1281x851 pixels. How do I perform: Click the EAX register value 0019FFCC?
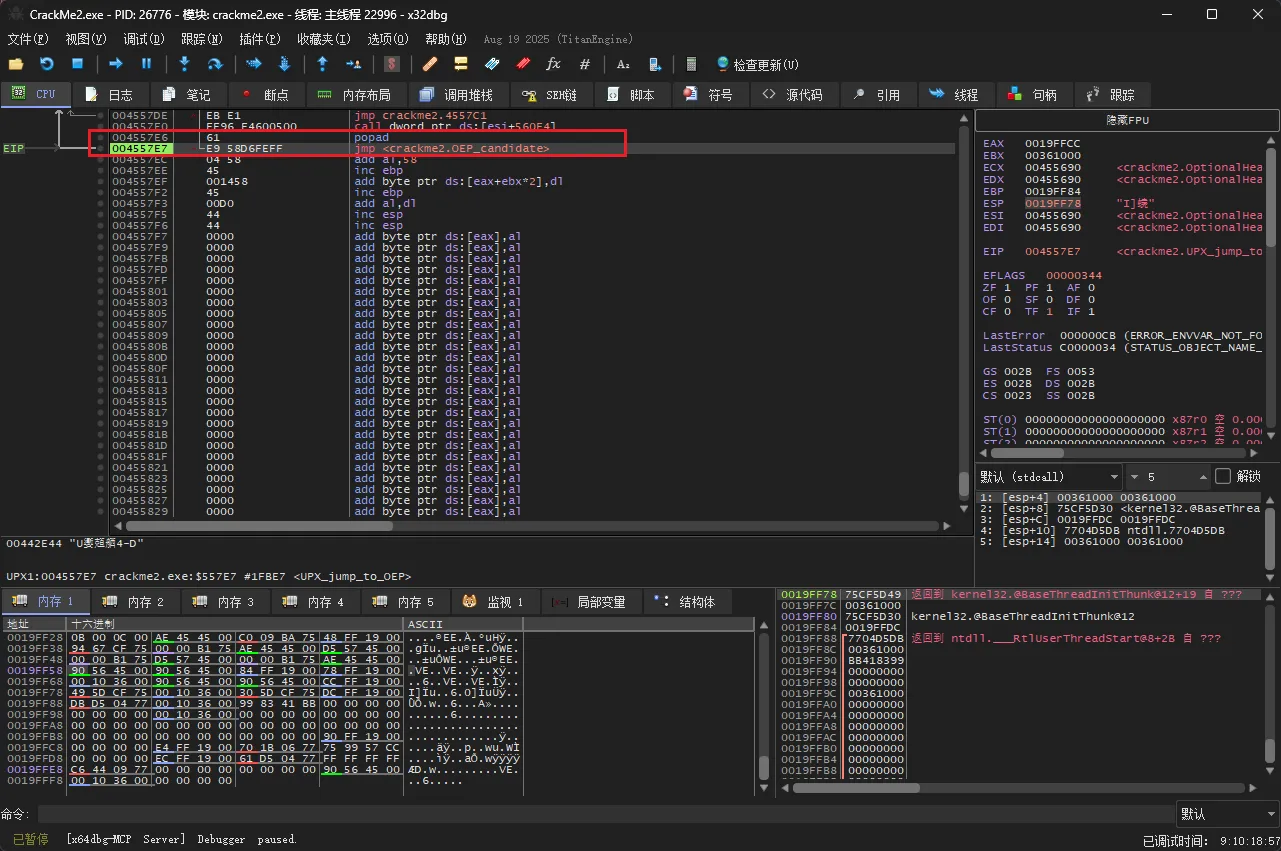(x=1052, y=144)
